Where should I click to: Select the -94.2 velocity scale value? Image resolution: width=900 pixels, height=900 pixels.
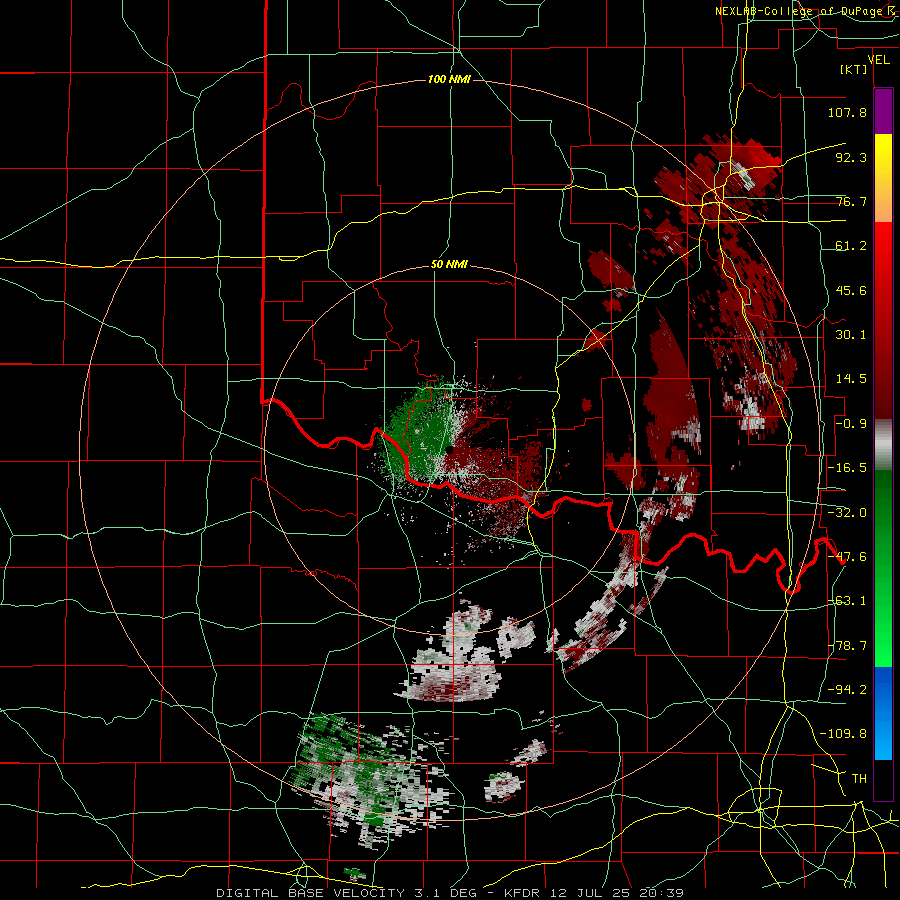847,689
